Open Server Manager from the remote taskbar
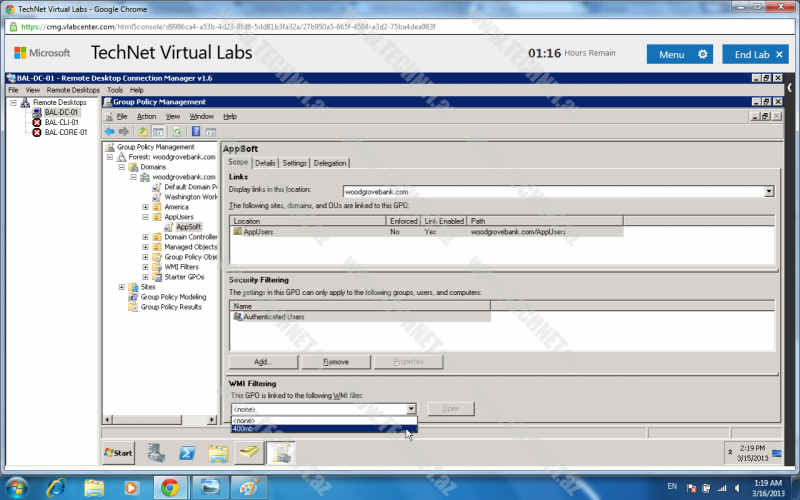The width and height of the screenshot is (800, 500). click(x=156, y=453)
